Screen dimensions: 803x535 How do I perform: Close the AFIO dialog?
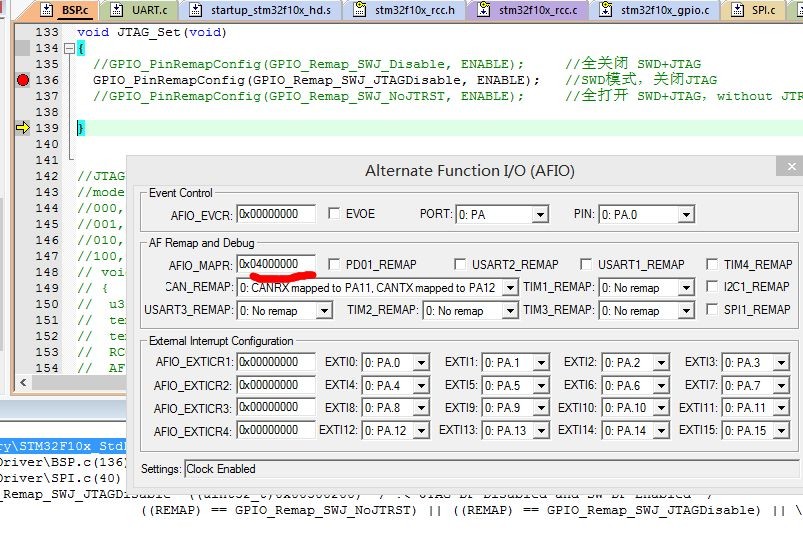791,166
